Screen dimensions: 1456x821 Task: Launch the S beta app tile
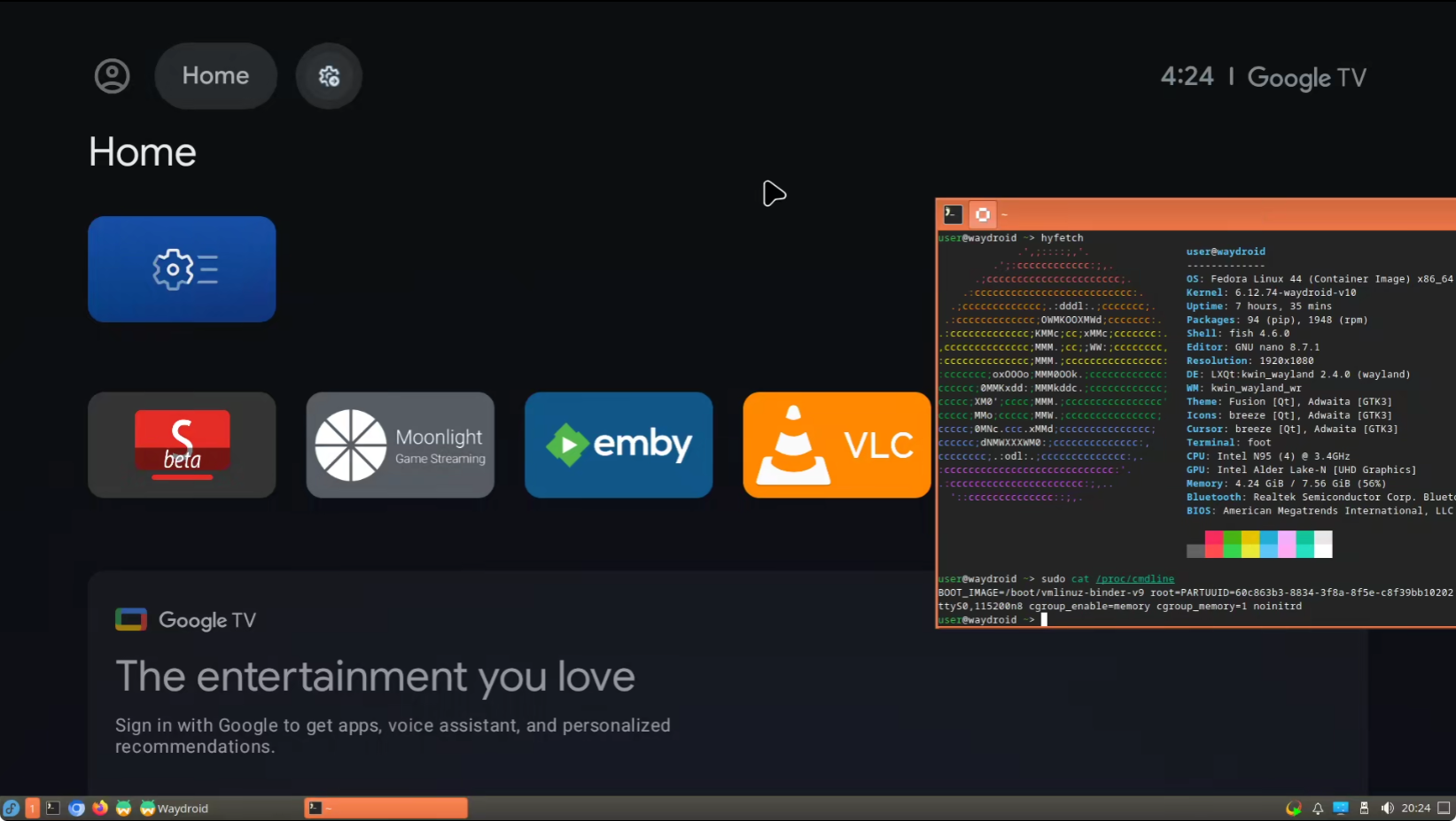tap(182, 445)
